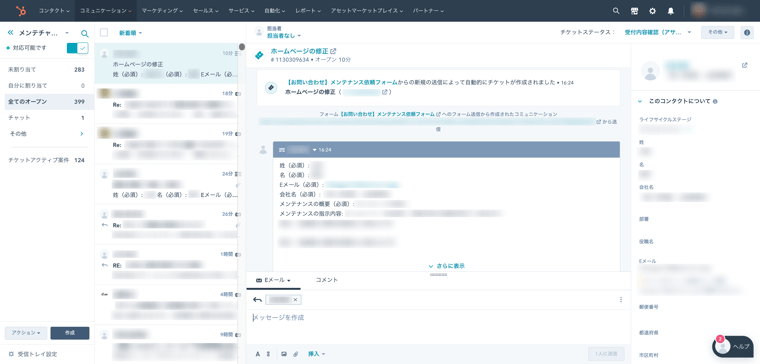Open the 自動化 menu
Image resolution: width=760 pixels, height=364 pixels.
point(275,11)
